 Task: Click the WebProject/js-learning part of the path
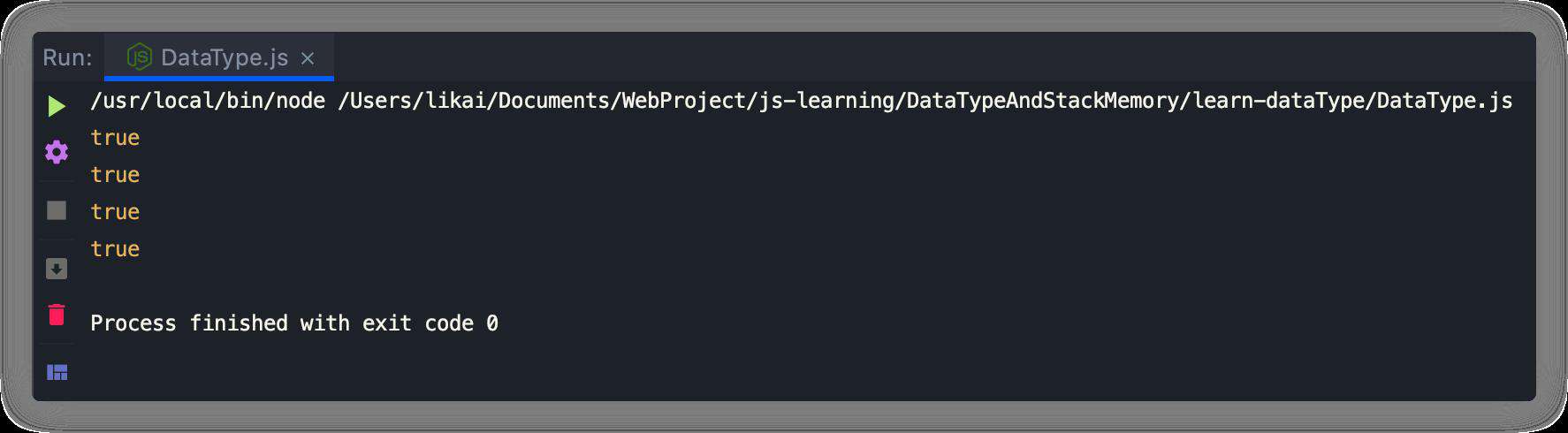point(758,101)
